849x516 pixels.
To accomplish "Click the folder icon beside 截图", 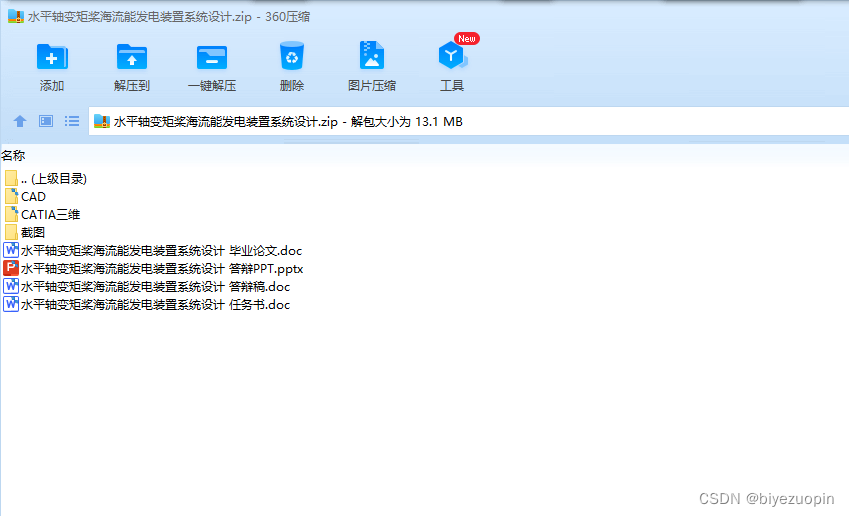I will coord(11,232).
